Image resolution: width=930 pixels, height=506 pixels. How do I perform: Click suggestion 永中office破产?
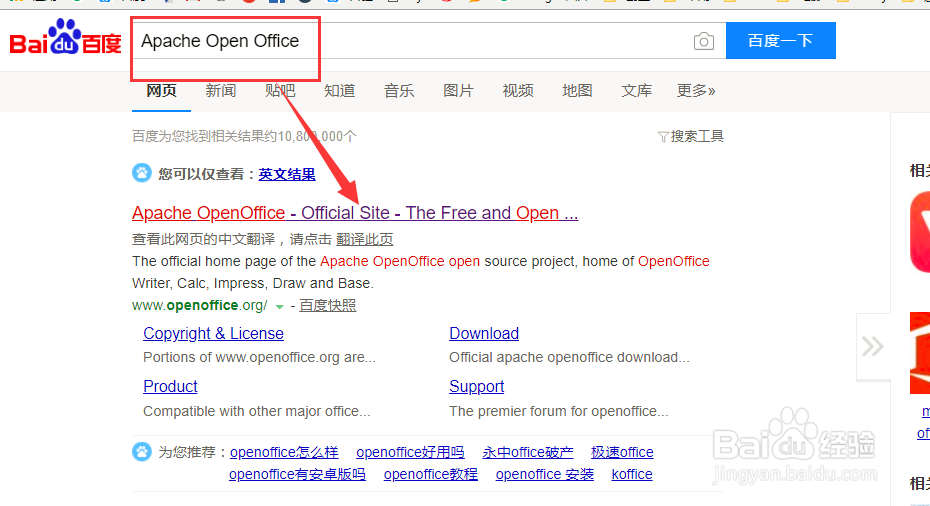(x=528, y=453)
